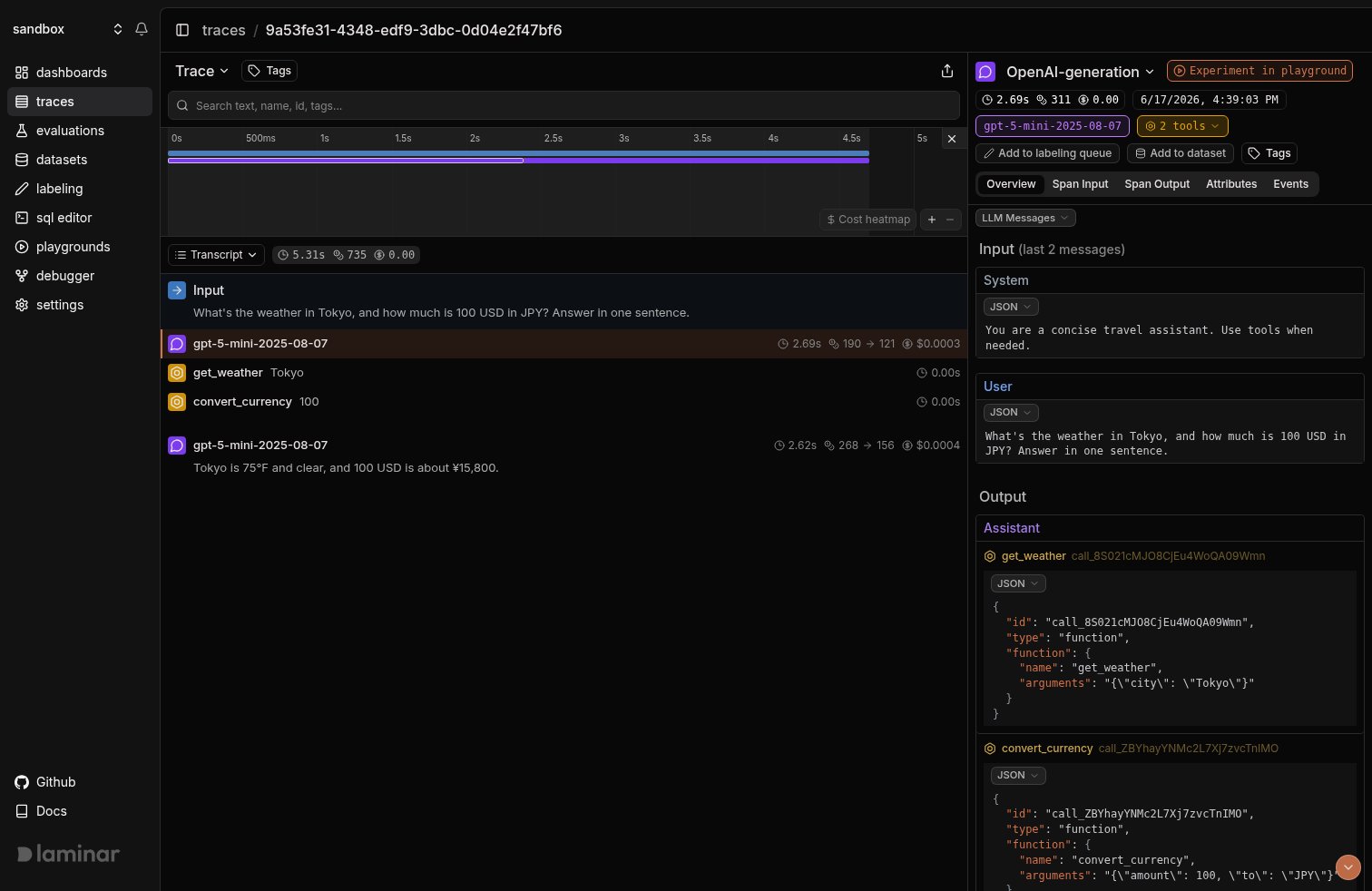The width and height of the screenshot is (1372, 891).
Task: Open debugger page
Action: point(80,276)
